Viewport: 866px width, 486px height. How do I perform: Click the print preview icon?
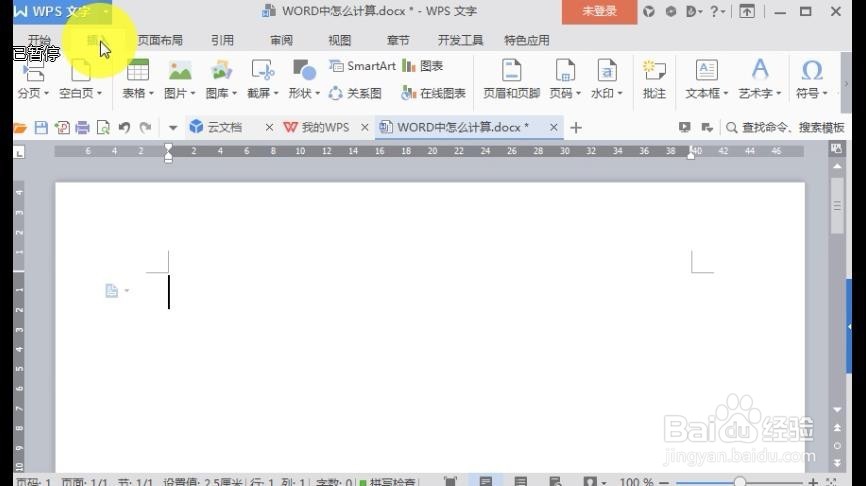pyautogui.click(x=103, y=128)
